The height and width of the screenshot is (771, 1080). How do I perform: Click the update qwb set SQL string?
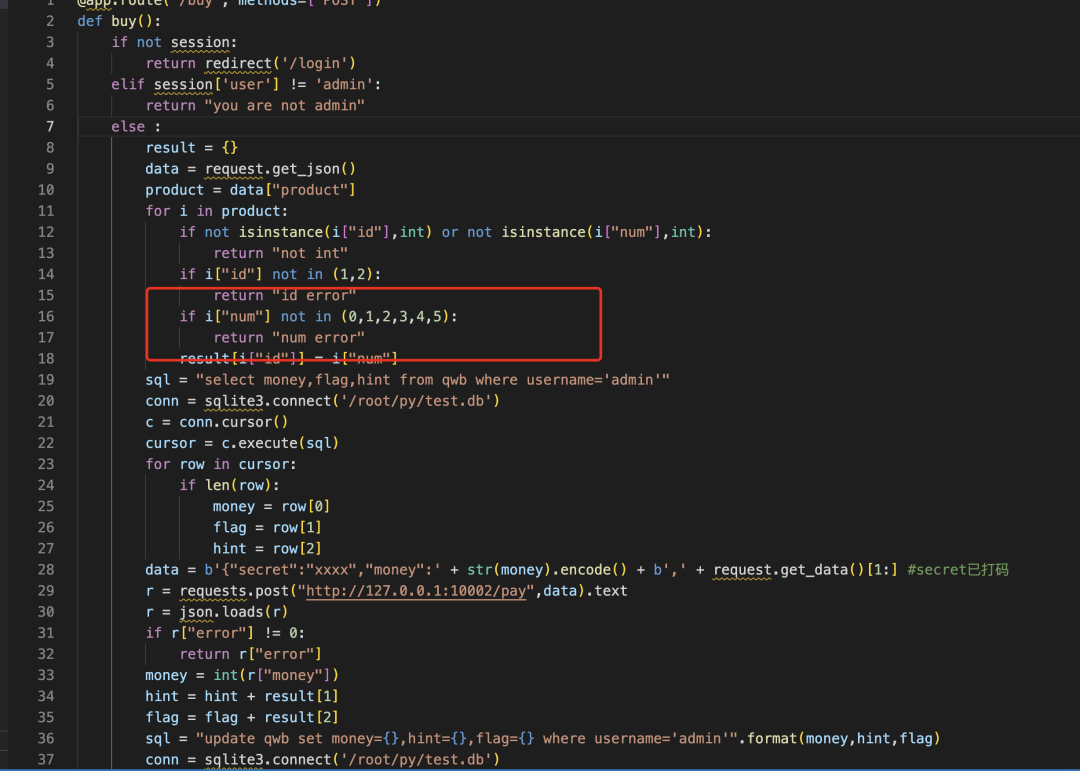click(x=468, y=739)
